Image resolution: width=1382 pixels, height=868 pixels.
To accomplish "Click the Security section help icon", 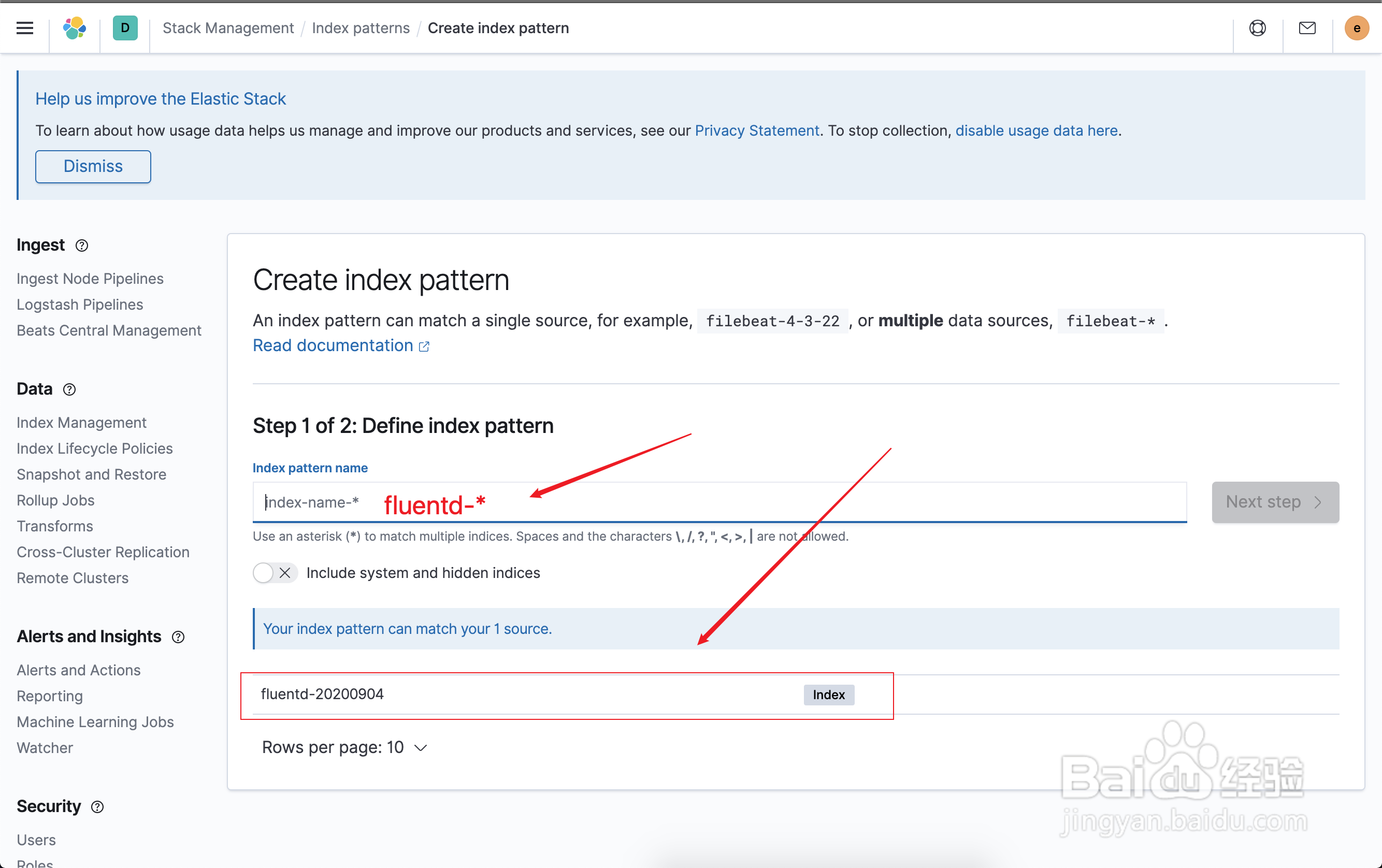I will click(x=97, y=806).
